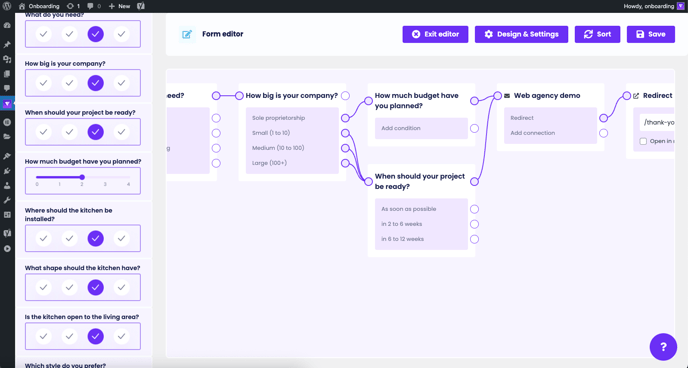The height and width of the screenshot is (368, 688).
Task: Select the in 2 to 6 weeks row
Action: 421,224
